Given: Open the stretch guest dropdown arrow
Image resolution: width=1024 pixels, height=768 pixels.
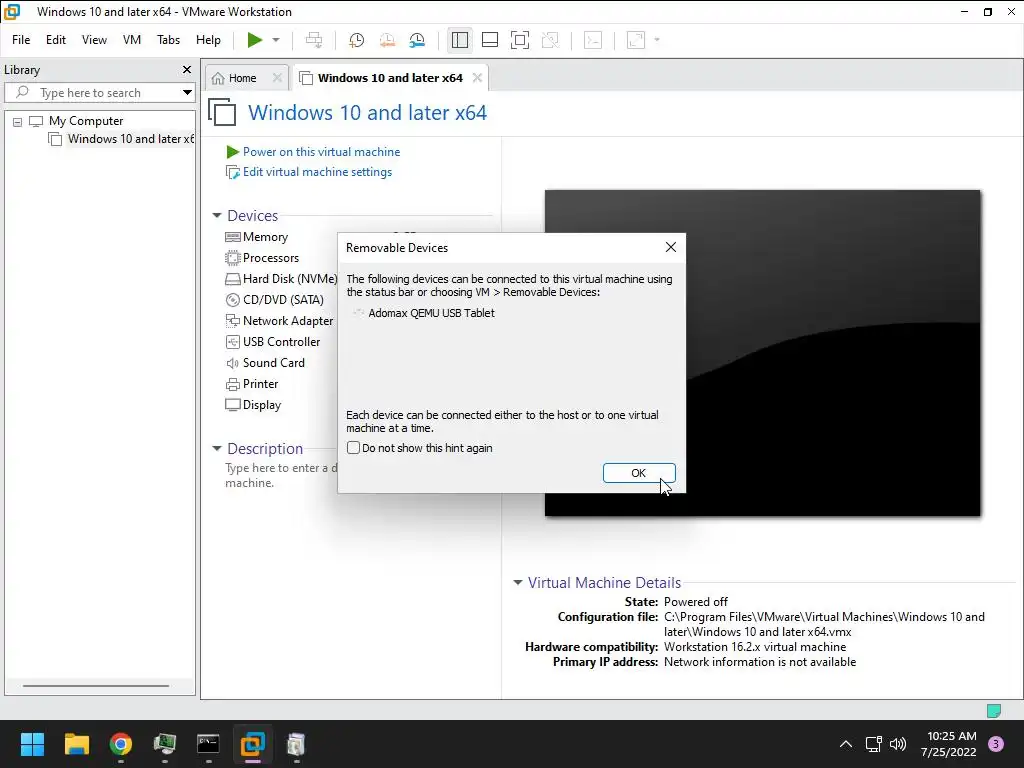Looking at the screenshot, I should [657, 40].
